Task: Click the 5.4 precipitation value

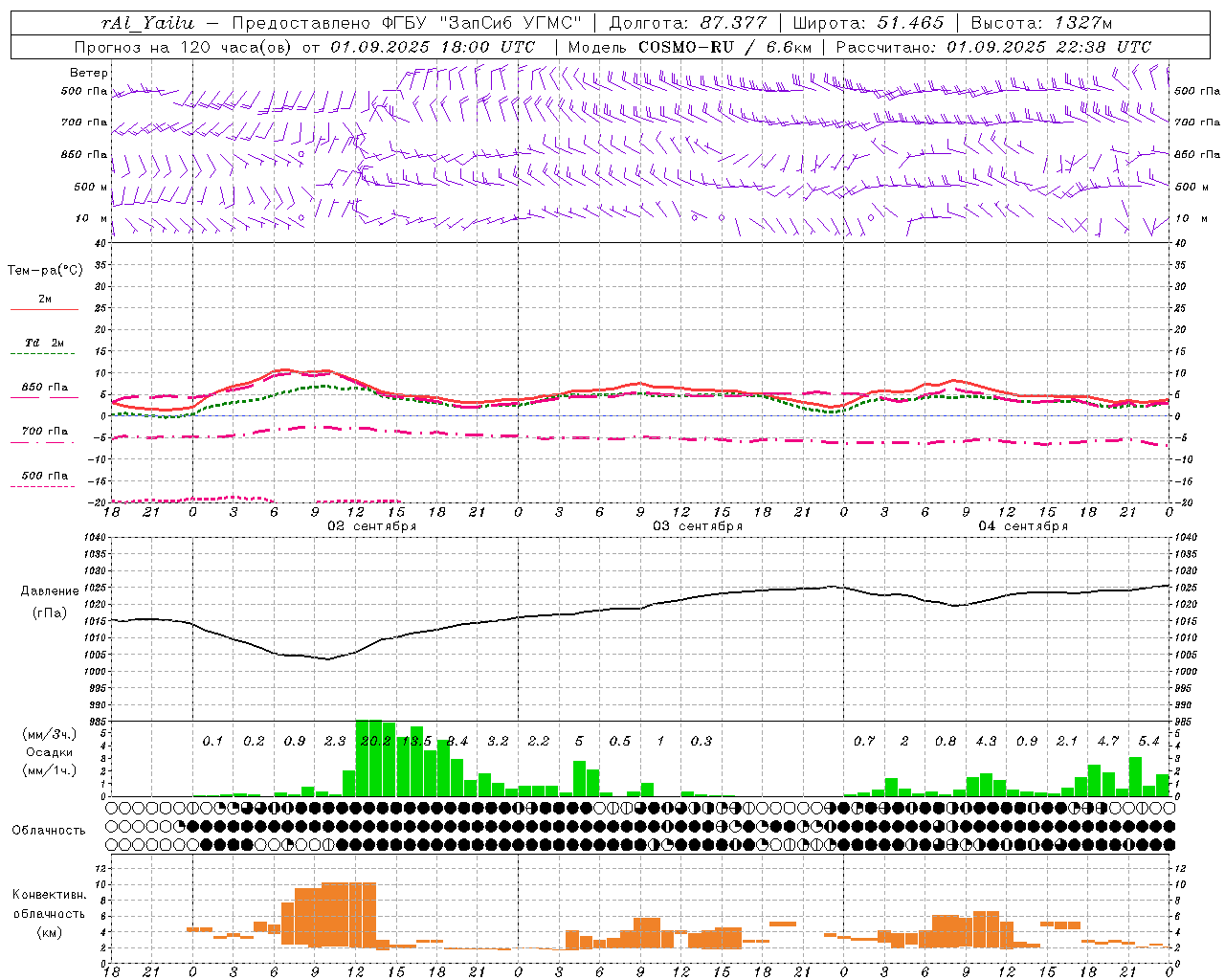Action: point(1148,741)
